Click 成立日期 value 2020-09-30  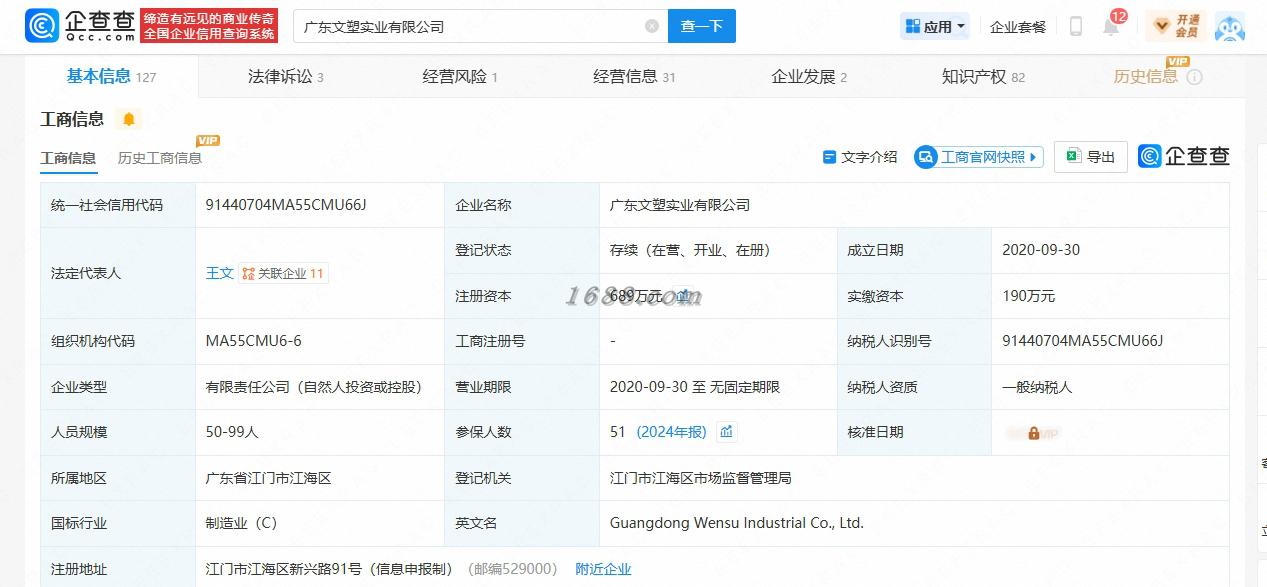click(x=1041, y=250)
